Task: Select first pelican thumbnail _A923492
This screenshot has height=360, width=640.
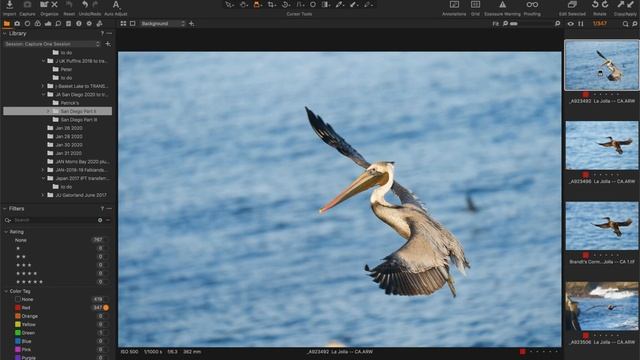Action: click(602, 65)
